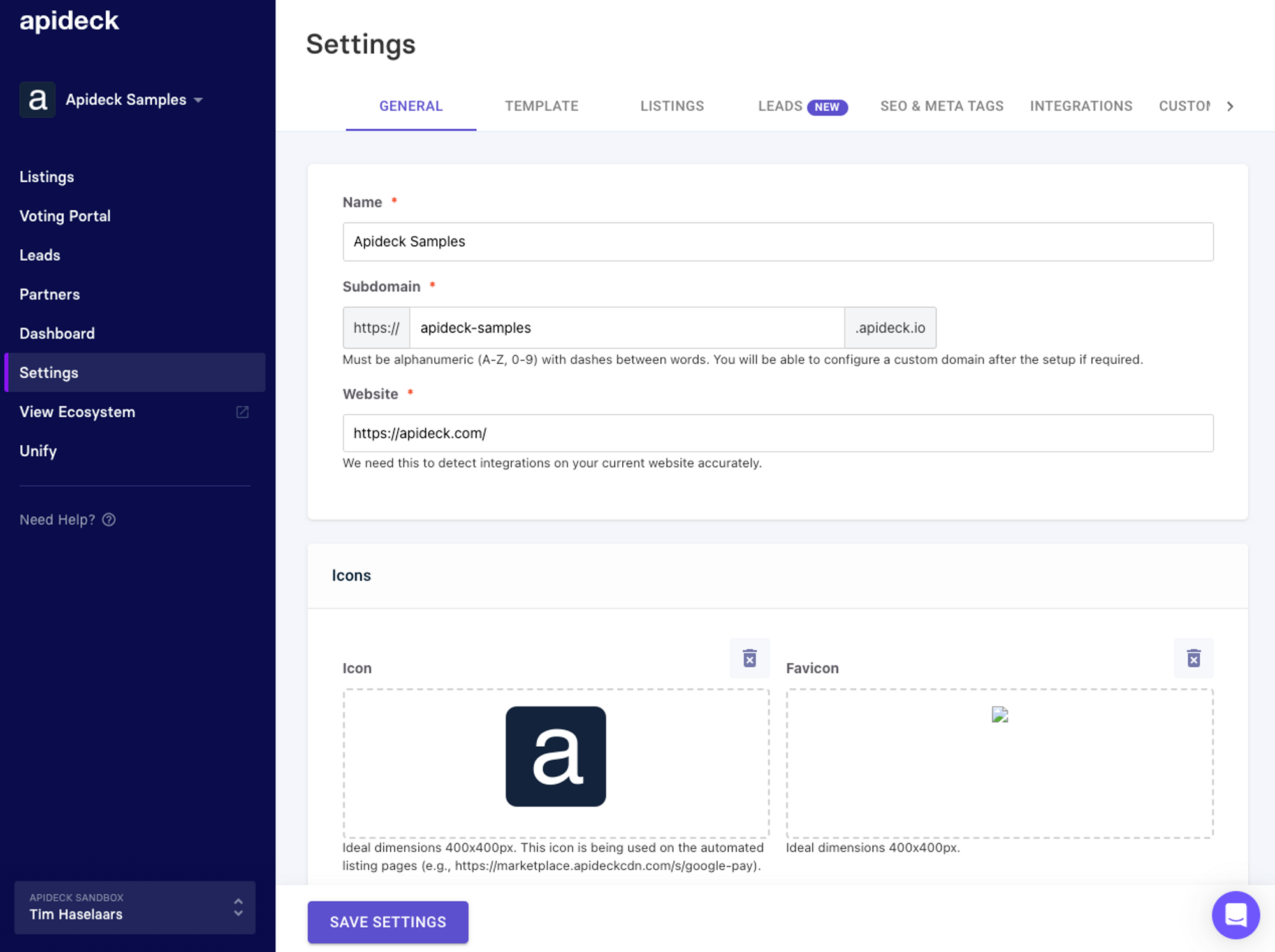
Task: Open the Leads sidebar item
Action: 40,255
